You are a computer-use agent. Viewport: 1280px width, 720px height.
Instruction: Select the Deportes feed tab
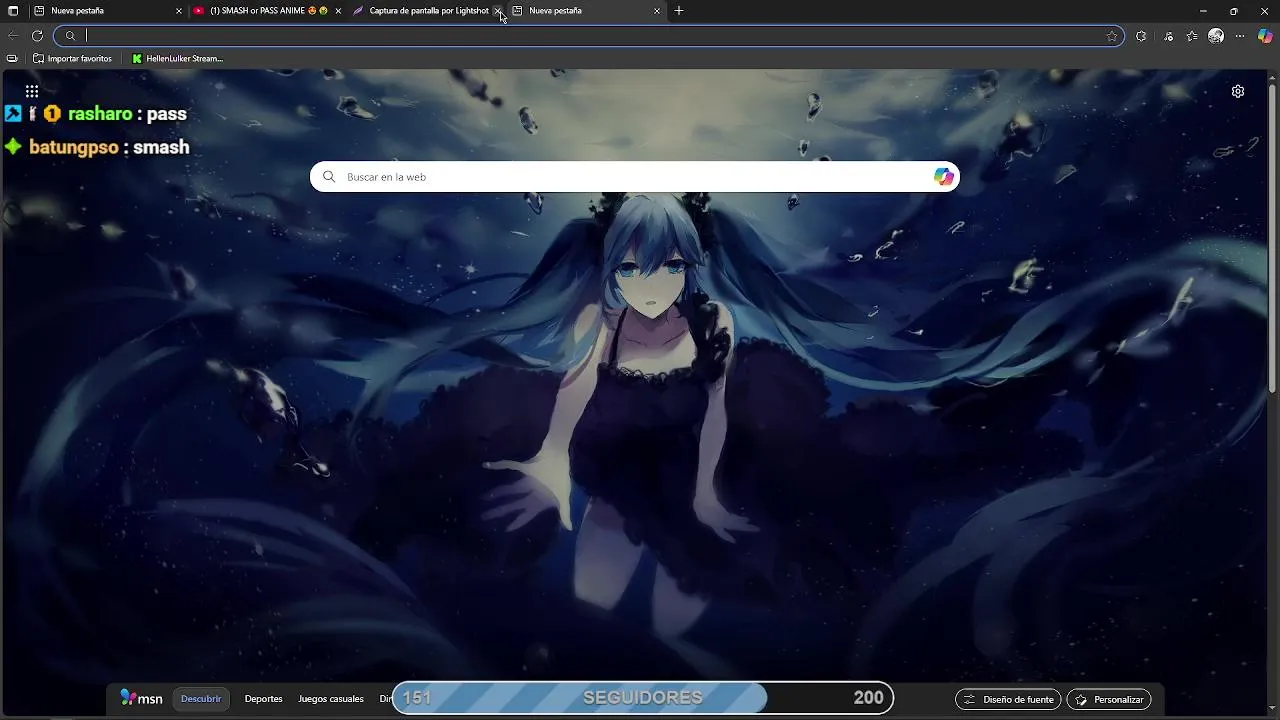(264, 699)
